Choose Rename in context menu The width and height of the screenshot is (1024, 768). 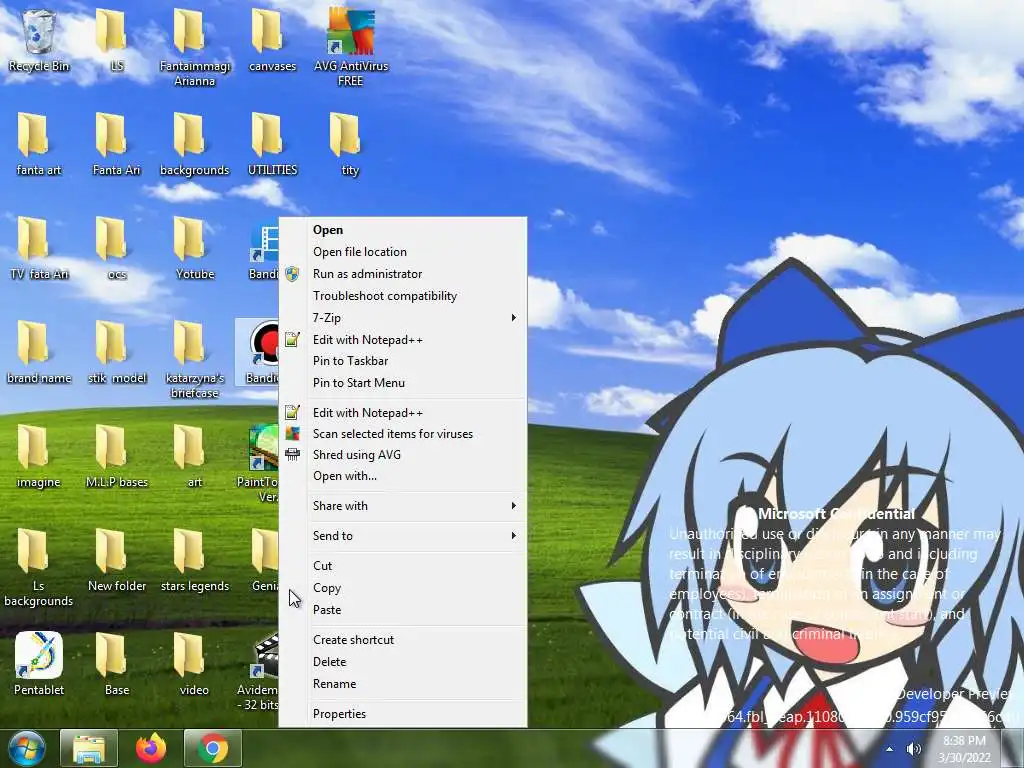pyautogui.click(x=403, y=684)
